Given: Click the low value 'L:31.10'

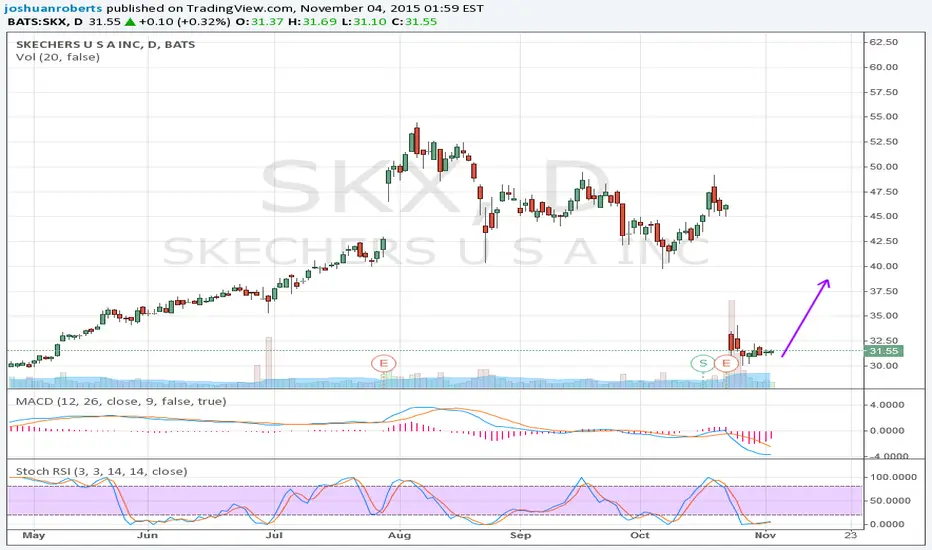Looking at the screenshot, I should [364, 21].
